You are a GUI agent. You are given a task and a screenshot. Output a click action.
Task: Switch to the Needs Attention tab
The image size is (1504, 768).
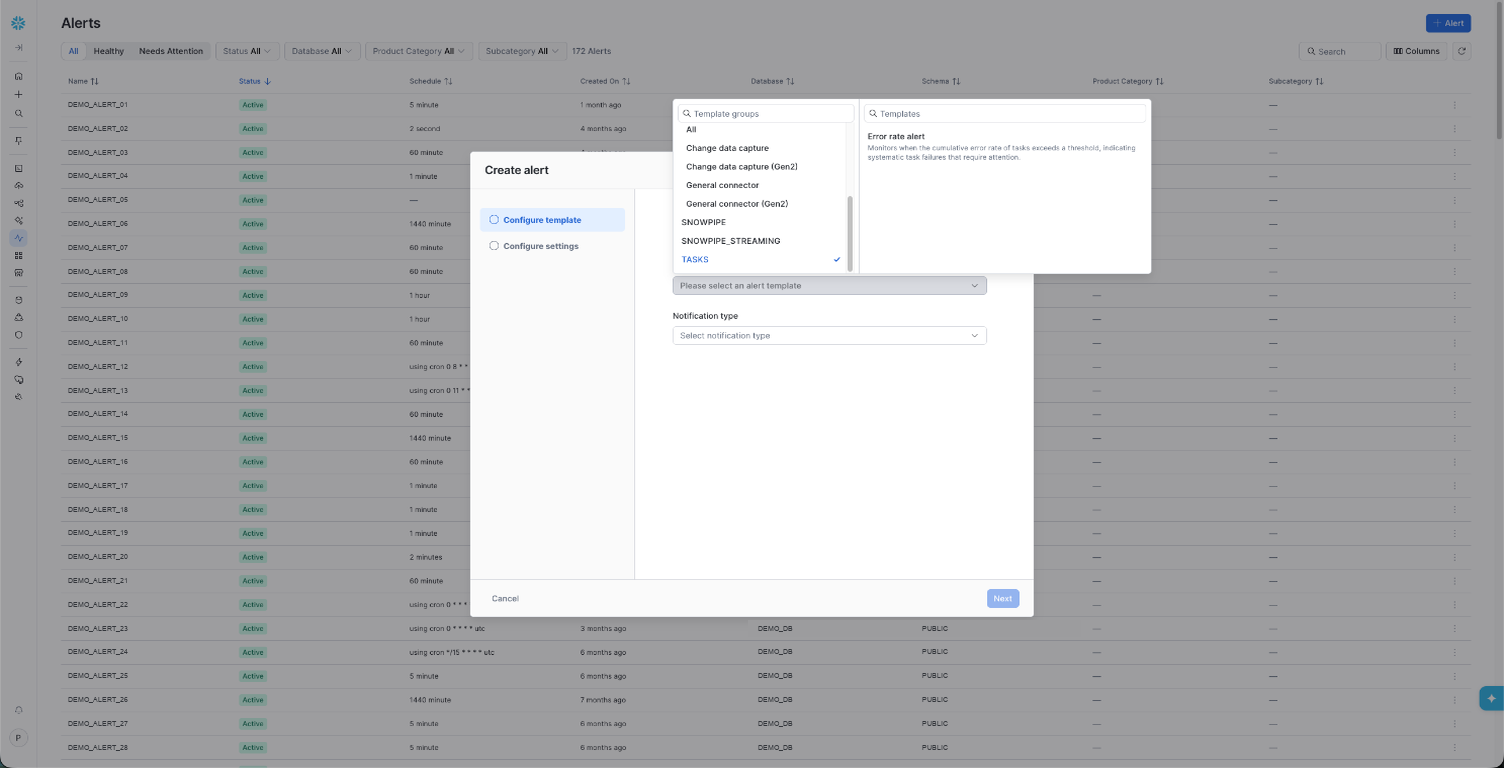[171, 51]
